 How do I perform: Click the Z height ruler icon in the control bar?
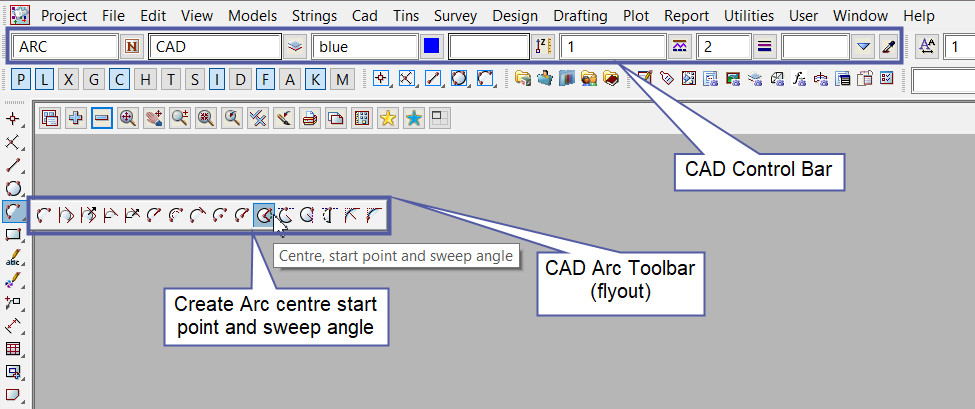point(541,47)
